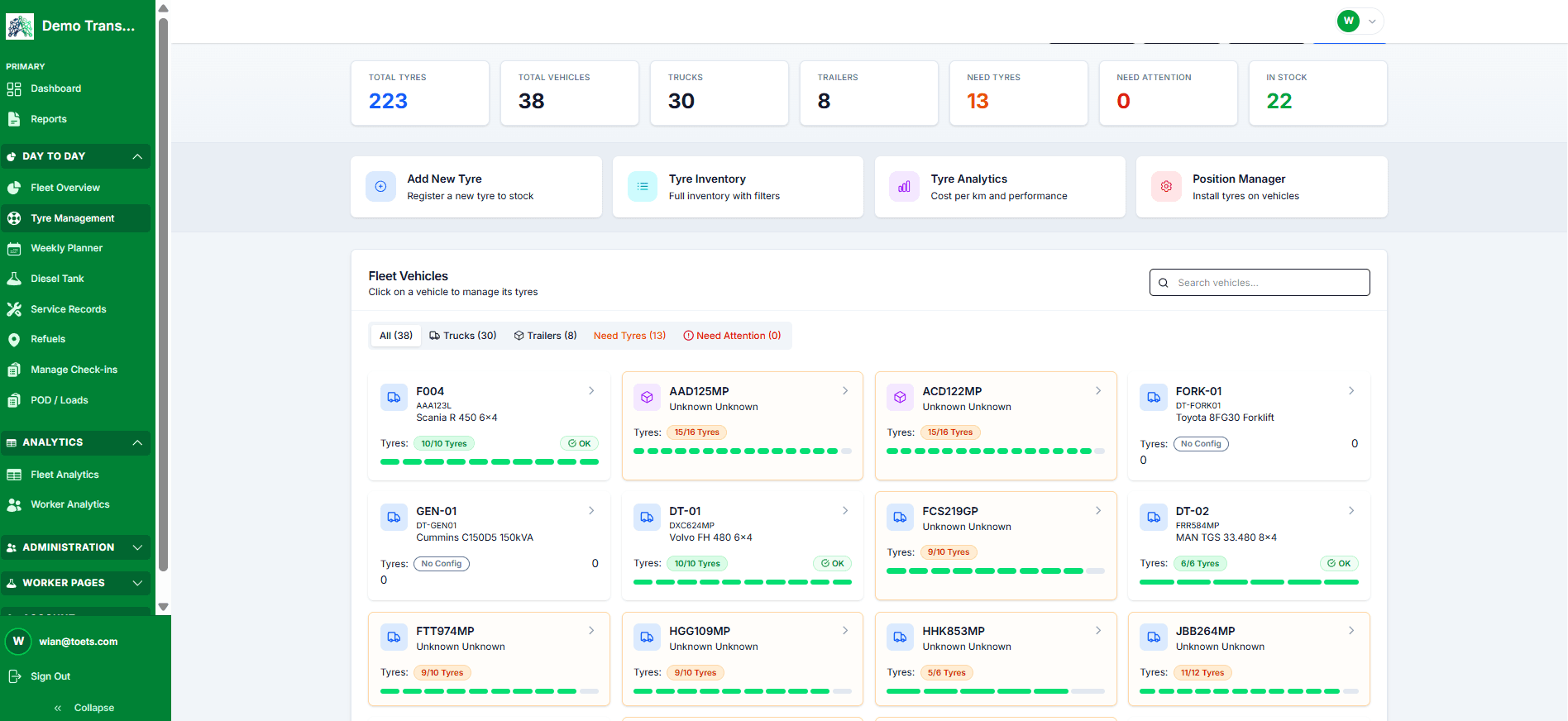The image size is (1568, 721).
Task: Click the Worker Analytics people icon
Action: (14, 504)
